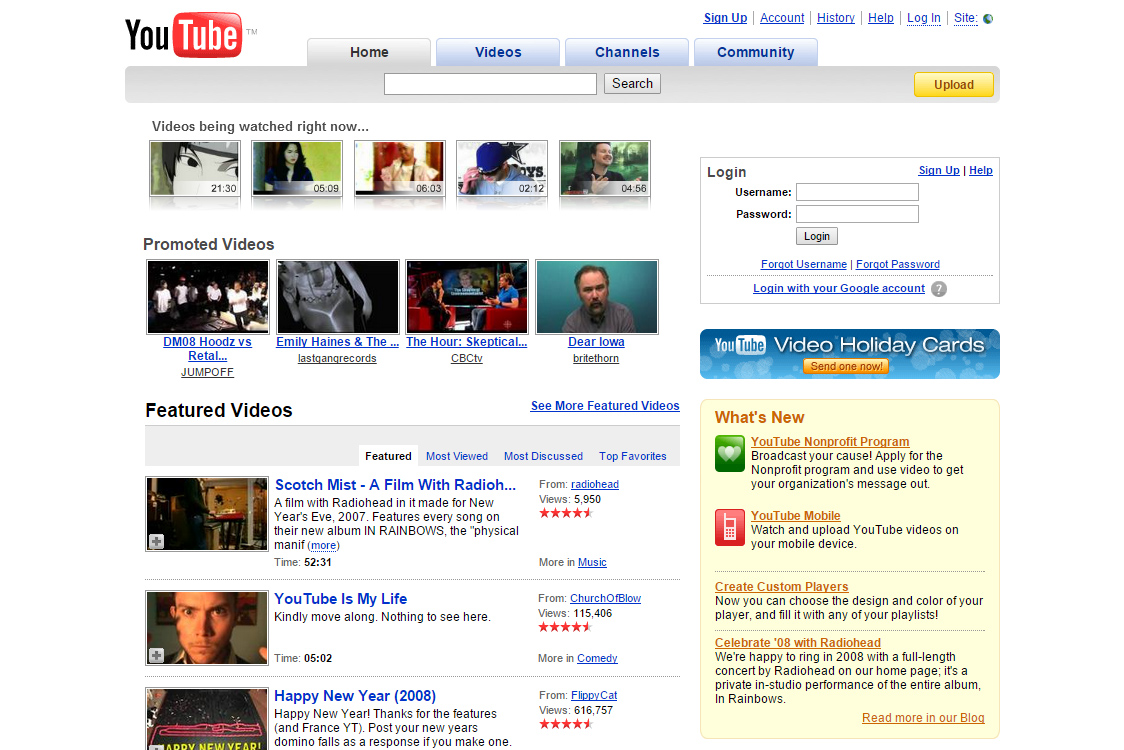
Task: Open the Channels tab
Action: click(x=626, y=51)
